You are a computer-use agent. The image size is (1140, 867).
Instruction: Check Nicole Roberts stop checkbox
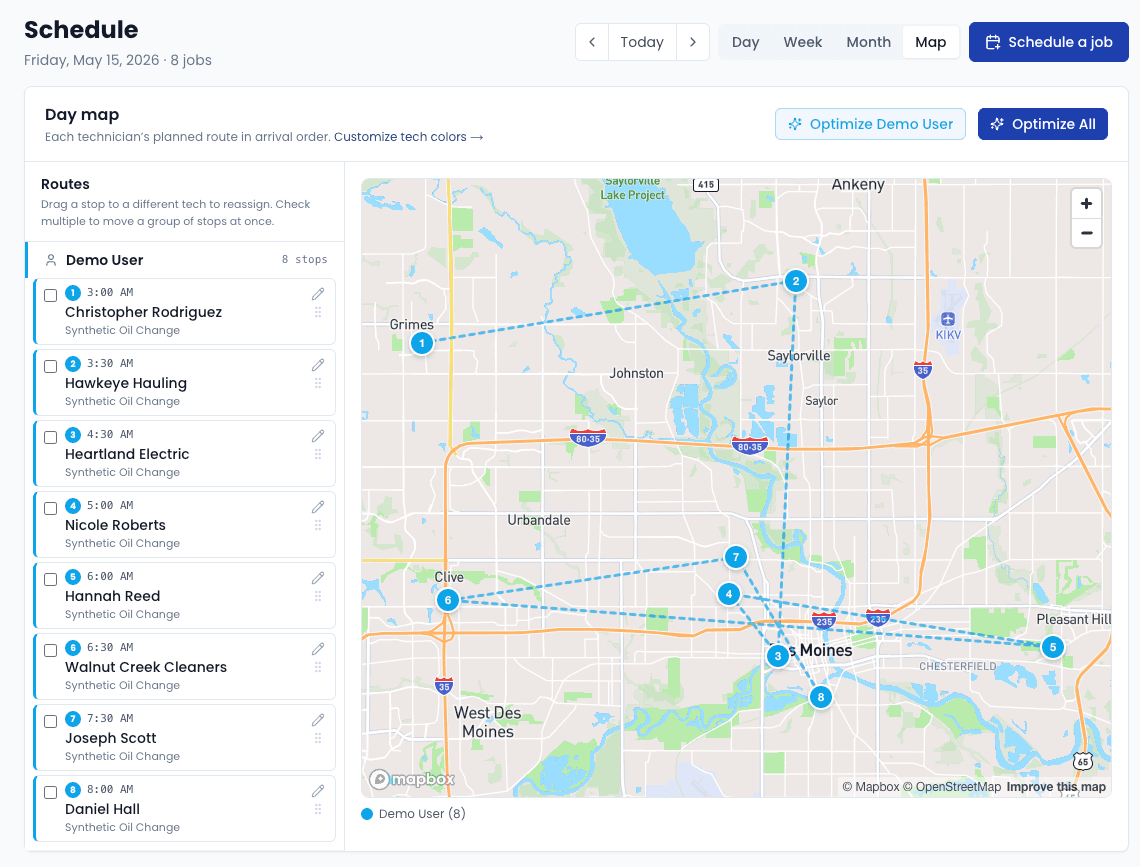[50, 508]
